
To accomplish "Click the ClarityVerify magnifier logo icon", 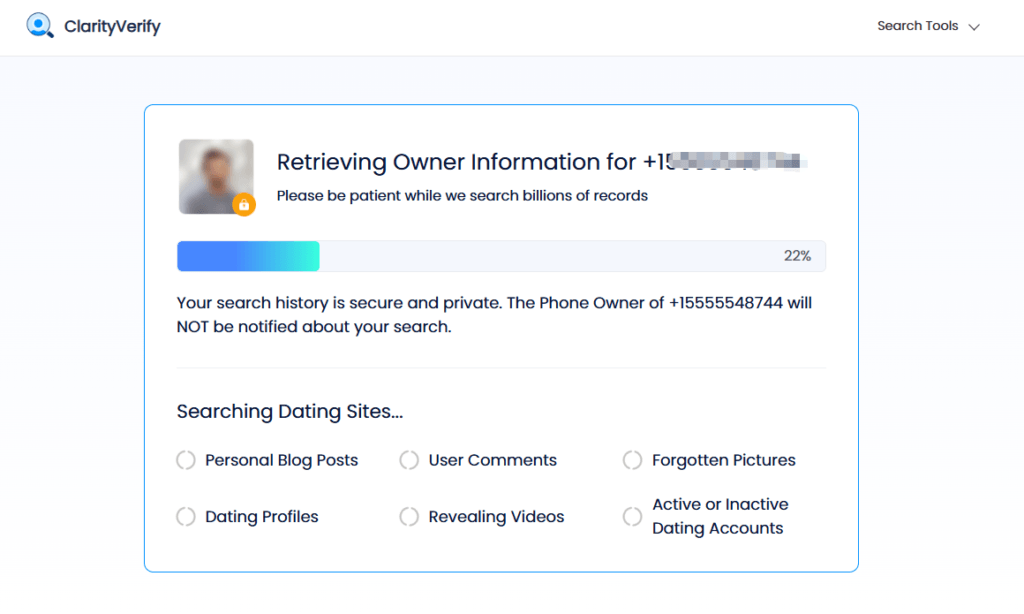I will pos(40,25).
